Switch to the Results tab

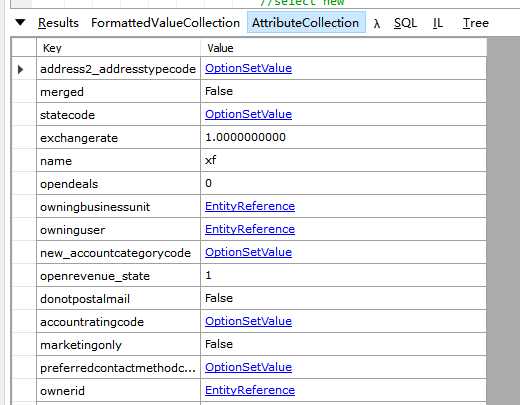click(x=58, y=23)
